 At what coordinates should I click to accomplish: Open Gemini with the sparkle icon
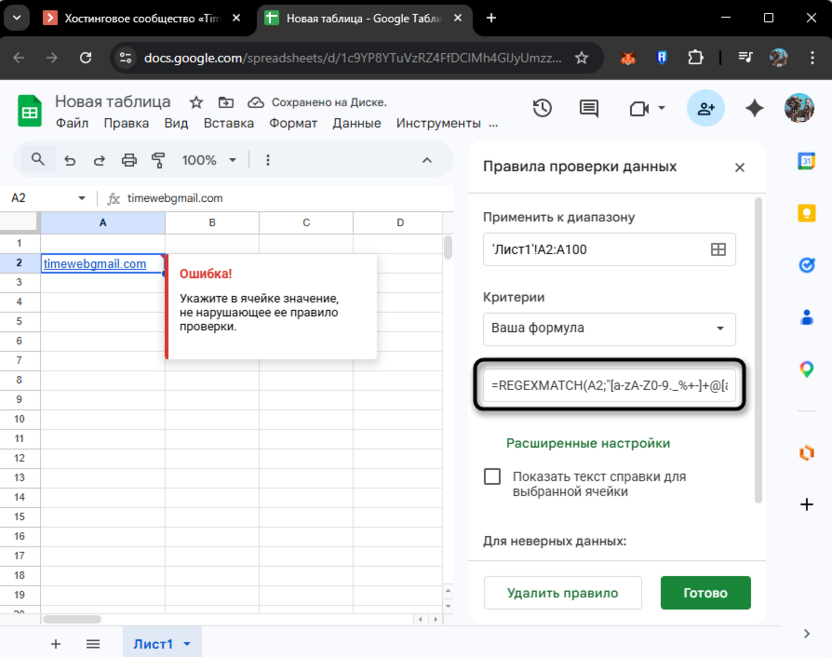point(754,107)
